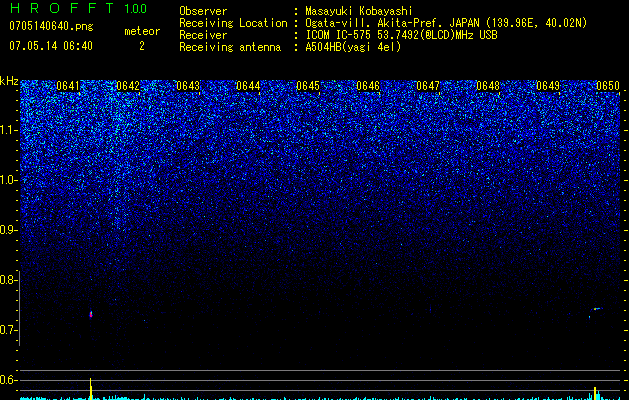629x400 pixels.
Task: Click the 1.1 frequency axis label
Action: click(x=8, y=130)
